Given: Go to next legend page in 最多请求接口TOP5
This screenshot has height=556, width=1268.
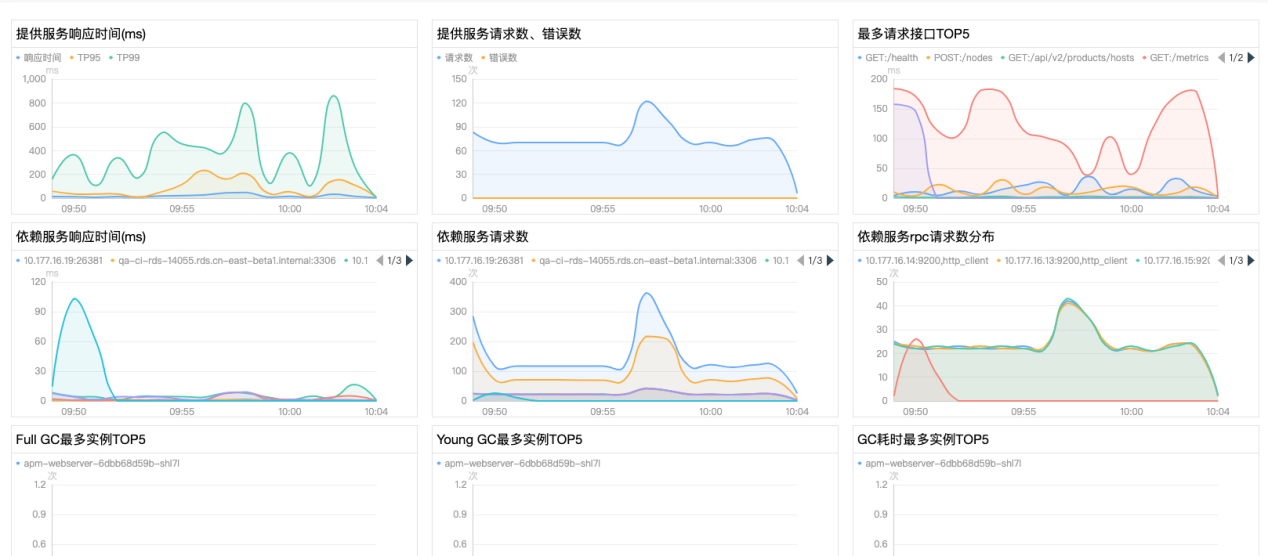Looking at the screenshot, I should 1250,58.
